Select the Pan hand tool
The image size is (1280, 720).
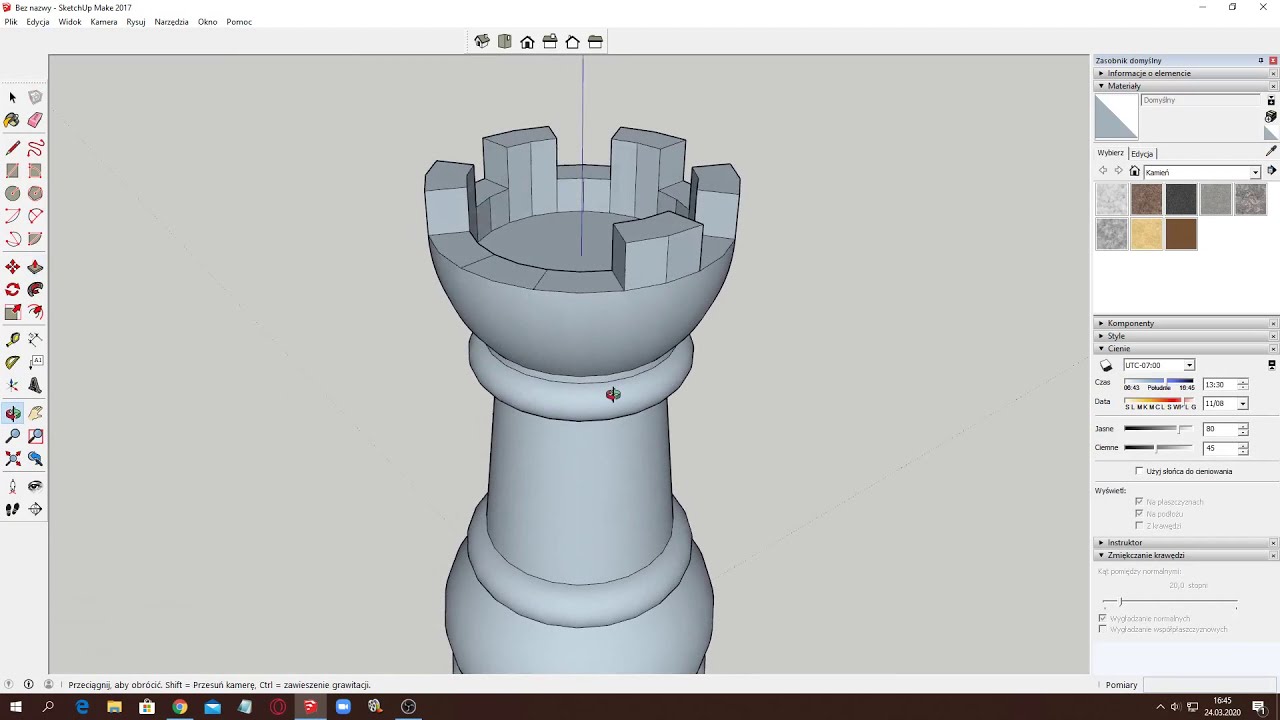(x=35, y=413)
